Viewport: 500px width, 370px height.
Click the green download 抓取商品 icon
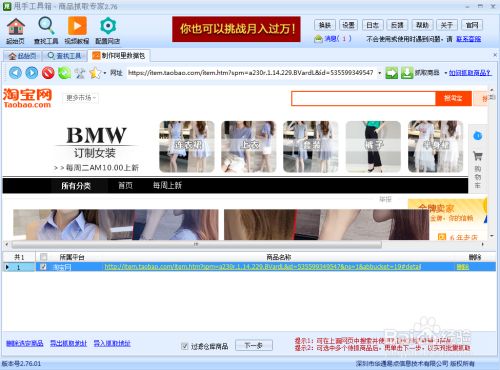[407, 73]
